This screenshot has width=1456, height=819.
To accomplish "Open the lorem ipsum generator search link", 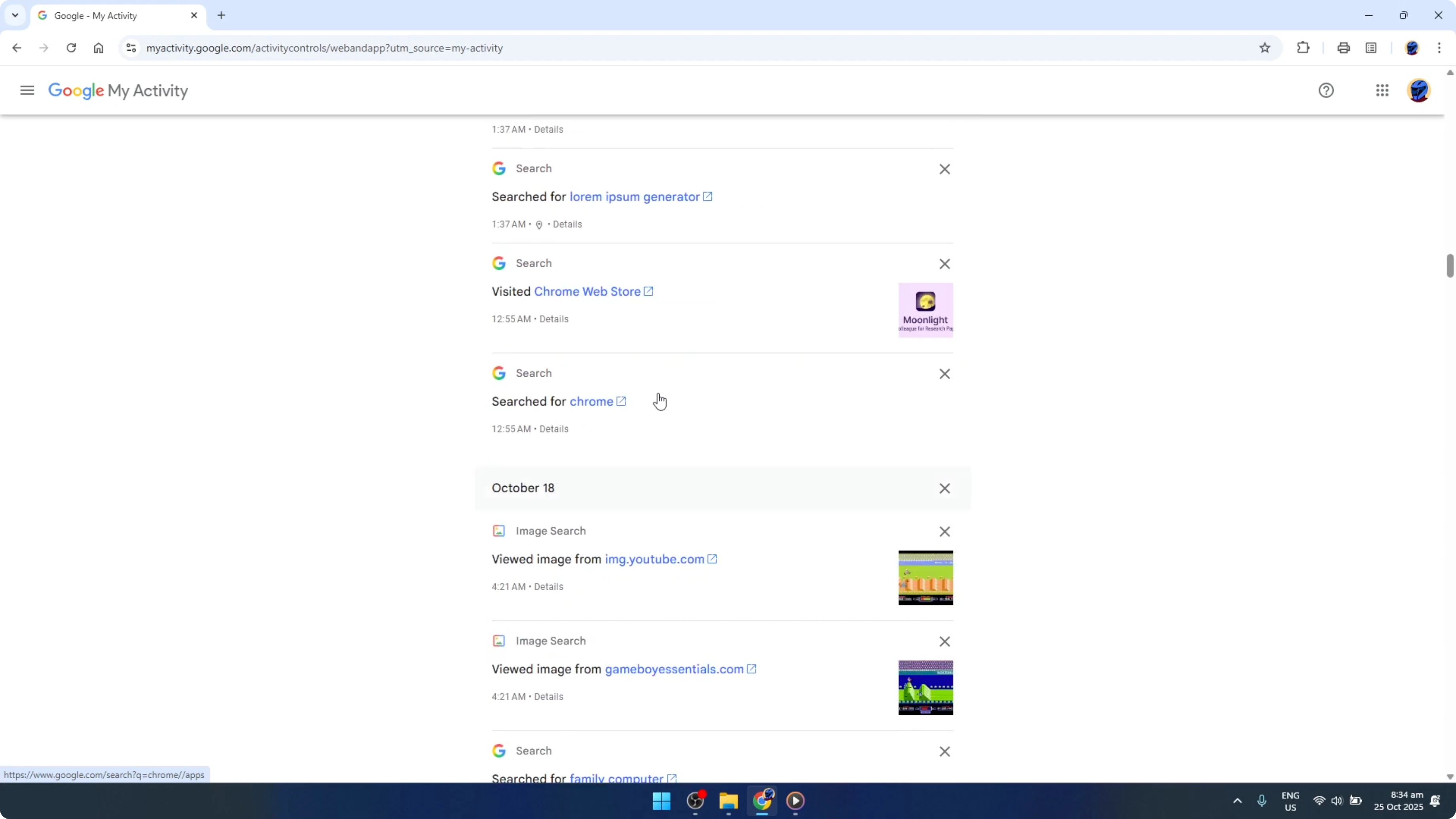I will (634, 197).
